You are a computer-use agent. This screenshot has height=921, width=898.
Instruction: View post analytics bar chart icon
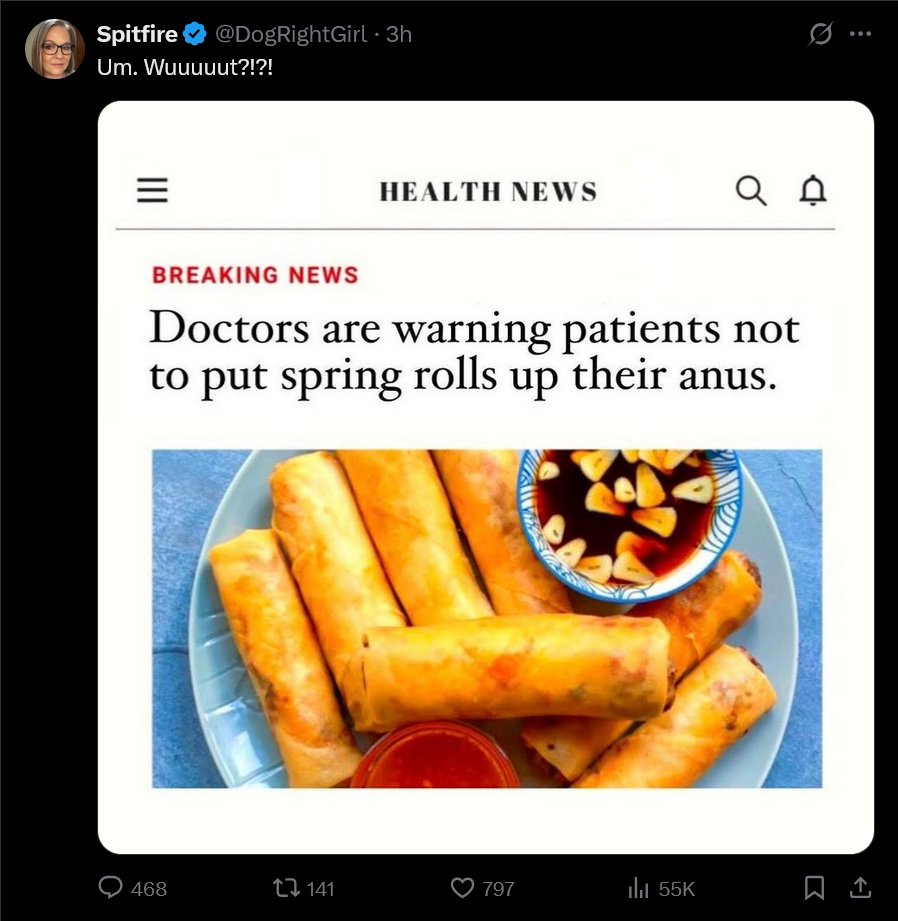click(638, 888)
